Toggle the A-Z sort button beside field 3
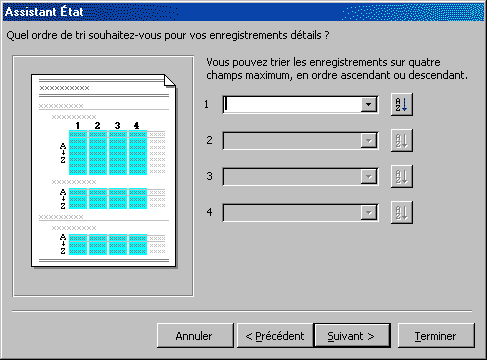This screenshot has height=360, width=487. pyautogui.click(x=402, y=176)
